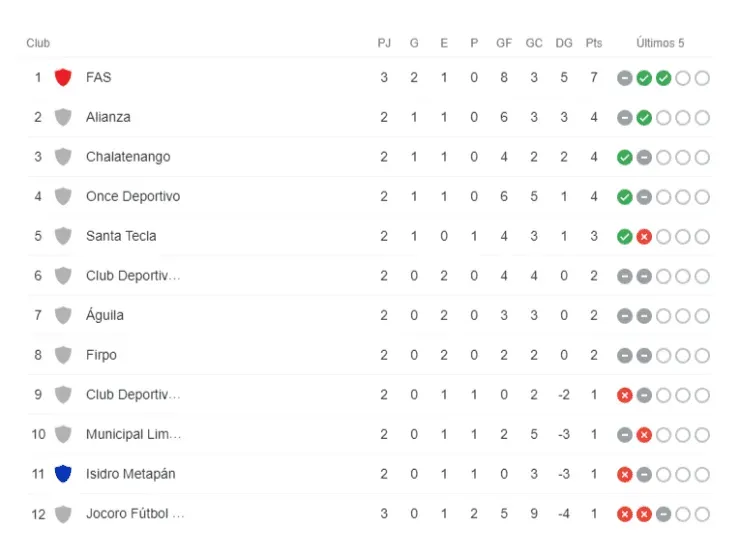Click the red FAS club crest
This screenshot has height=557, width=740.
coord(63,77)
